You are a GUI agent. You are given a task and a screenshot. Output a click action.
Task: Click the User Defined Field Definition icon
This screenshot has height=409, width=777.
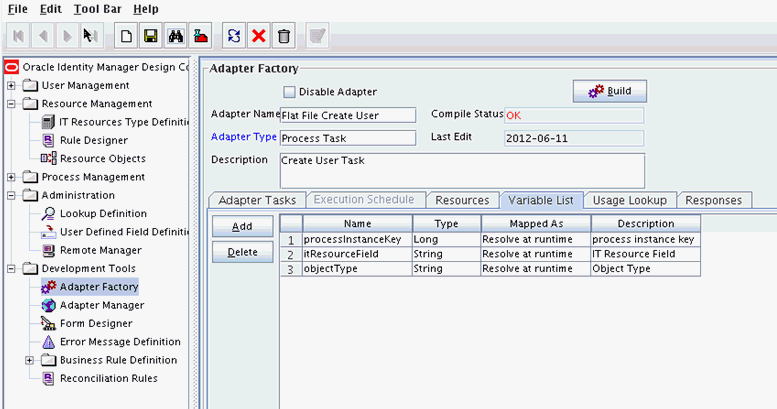[x=49, y=232]
